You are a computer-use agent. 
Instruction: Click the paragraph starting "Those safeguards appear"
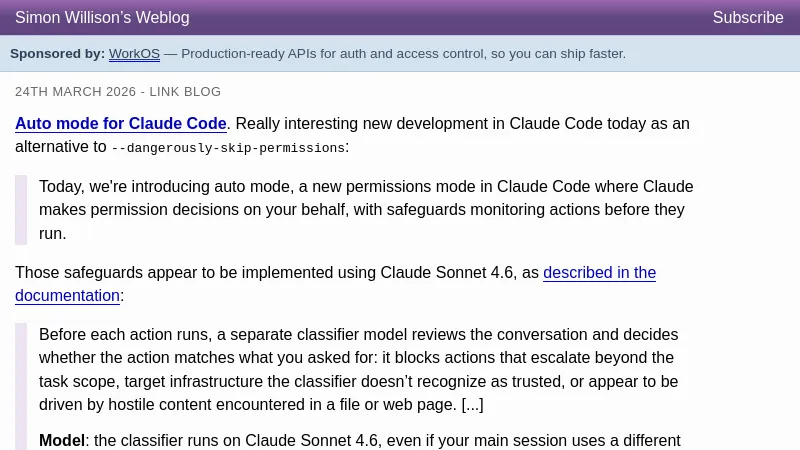[277, 273]
